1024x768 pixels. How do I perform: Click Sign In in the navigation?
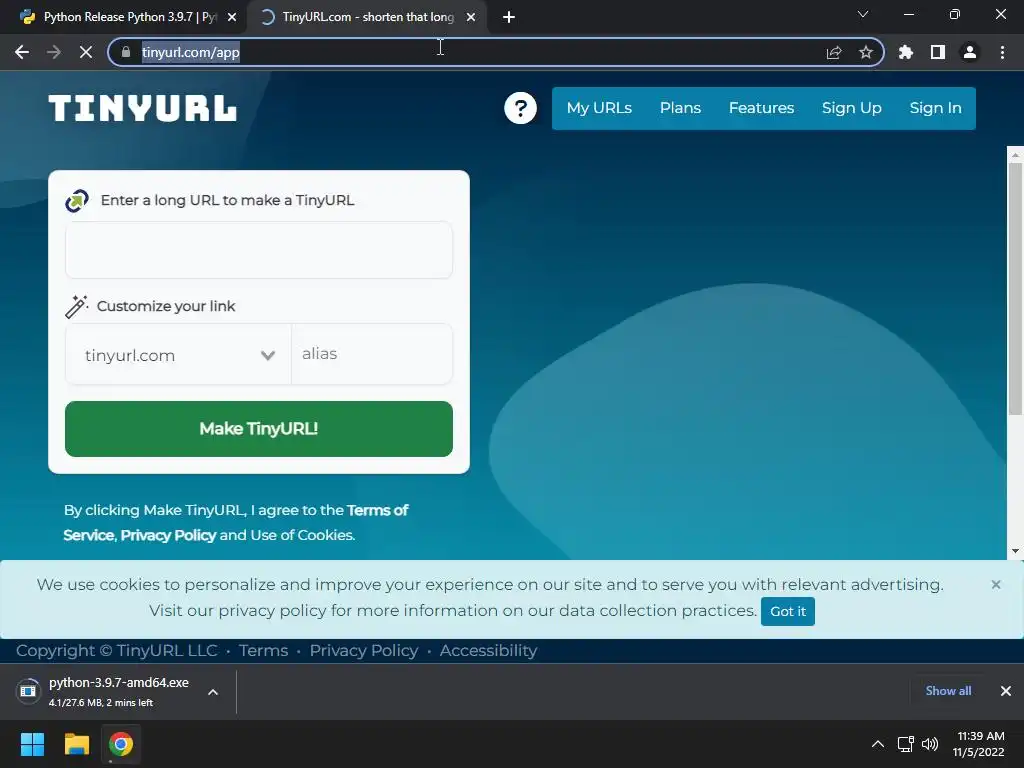pyautogui.click(x=935, y=108)
